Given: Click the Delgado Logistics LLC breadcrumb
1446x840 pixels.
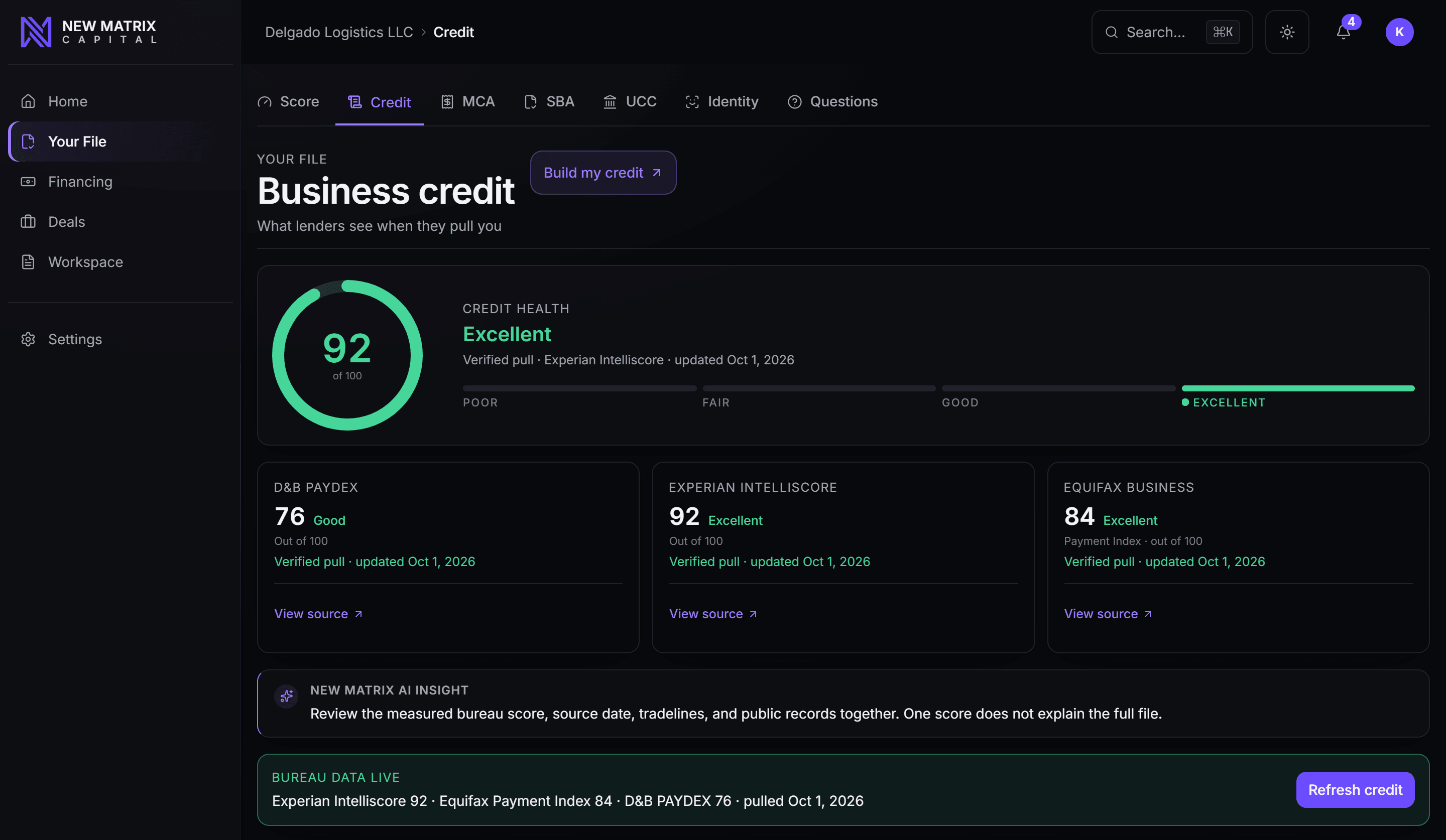Looking at the screenshot, I should tap(339, 32).
